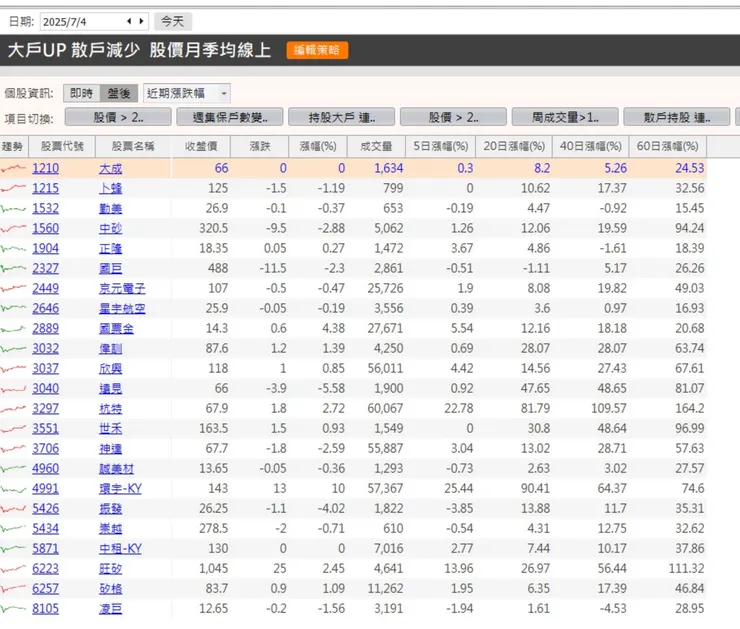The width and height of the screenshot is (740, 629).
Task: Go to next date arrow
Action: point(141,21)
